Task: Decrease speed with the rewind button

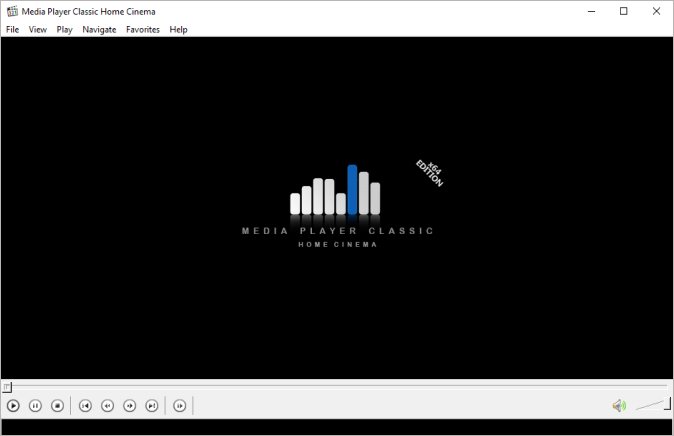Action: (x=107, y=405)
